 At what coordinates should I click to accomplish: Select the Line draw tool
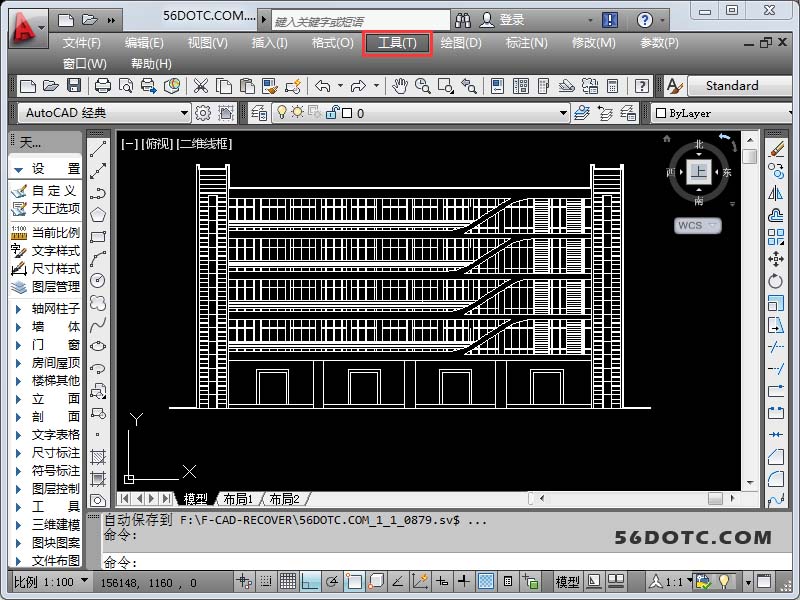pos(98,148)
